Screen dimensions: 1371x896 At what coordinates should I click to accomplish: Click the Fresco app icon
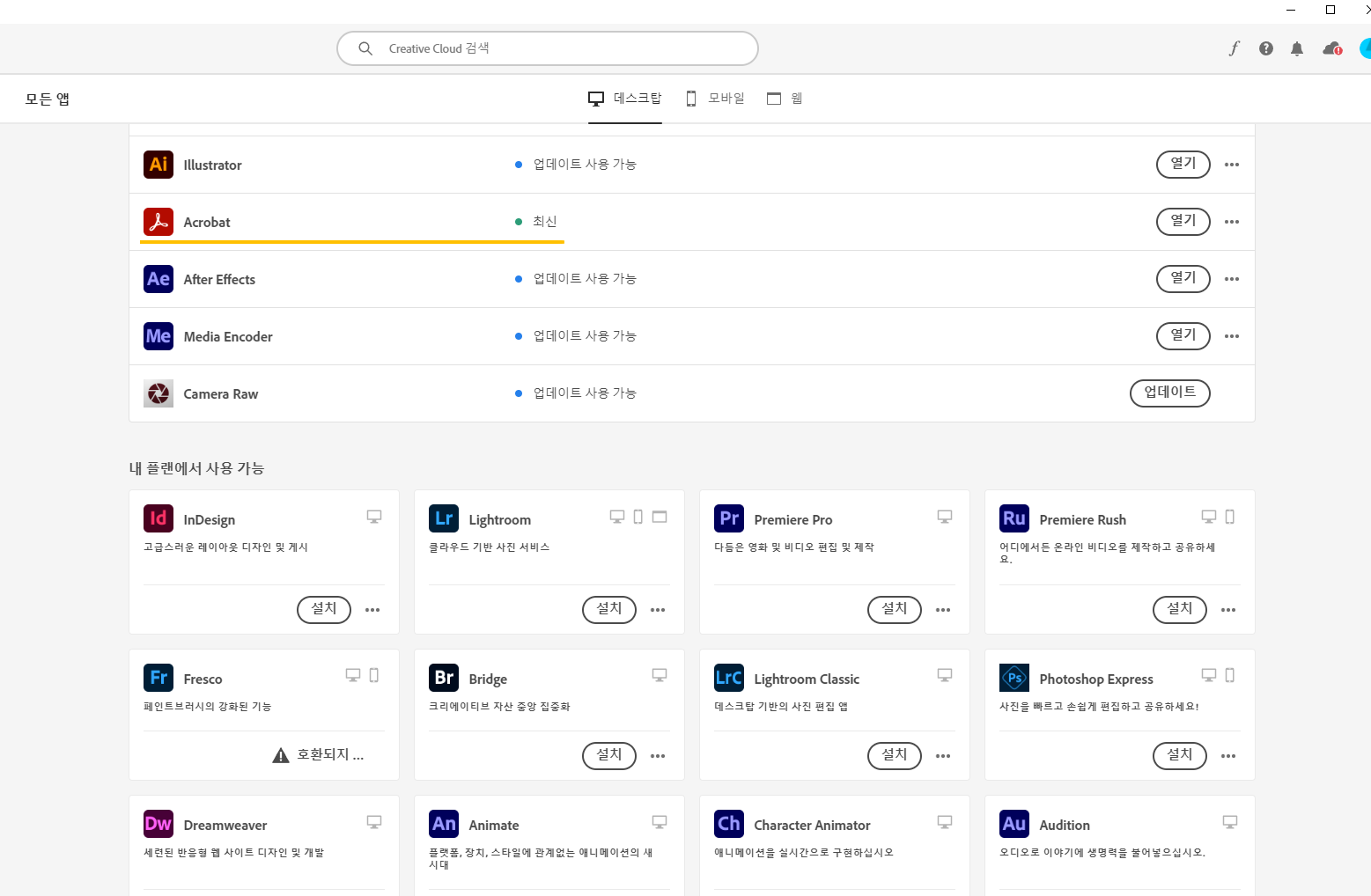coord(158,678)
